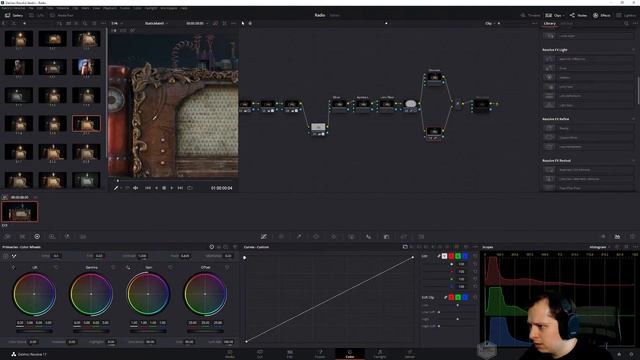Open the Media Pool panel
The width and height of the screenshot is (640, 360).
coord(62,15)
